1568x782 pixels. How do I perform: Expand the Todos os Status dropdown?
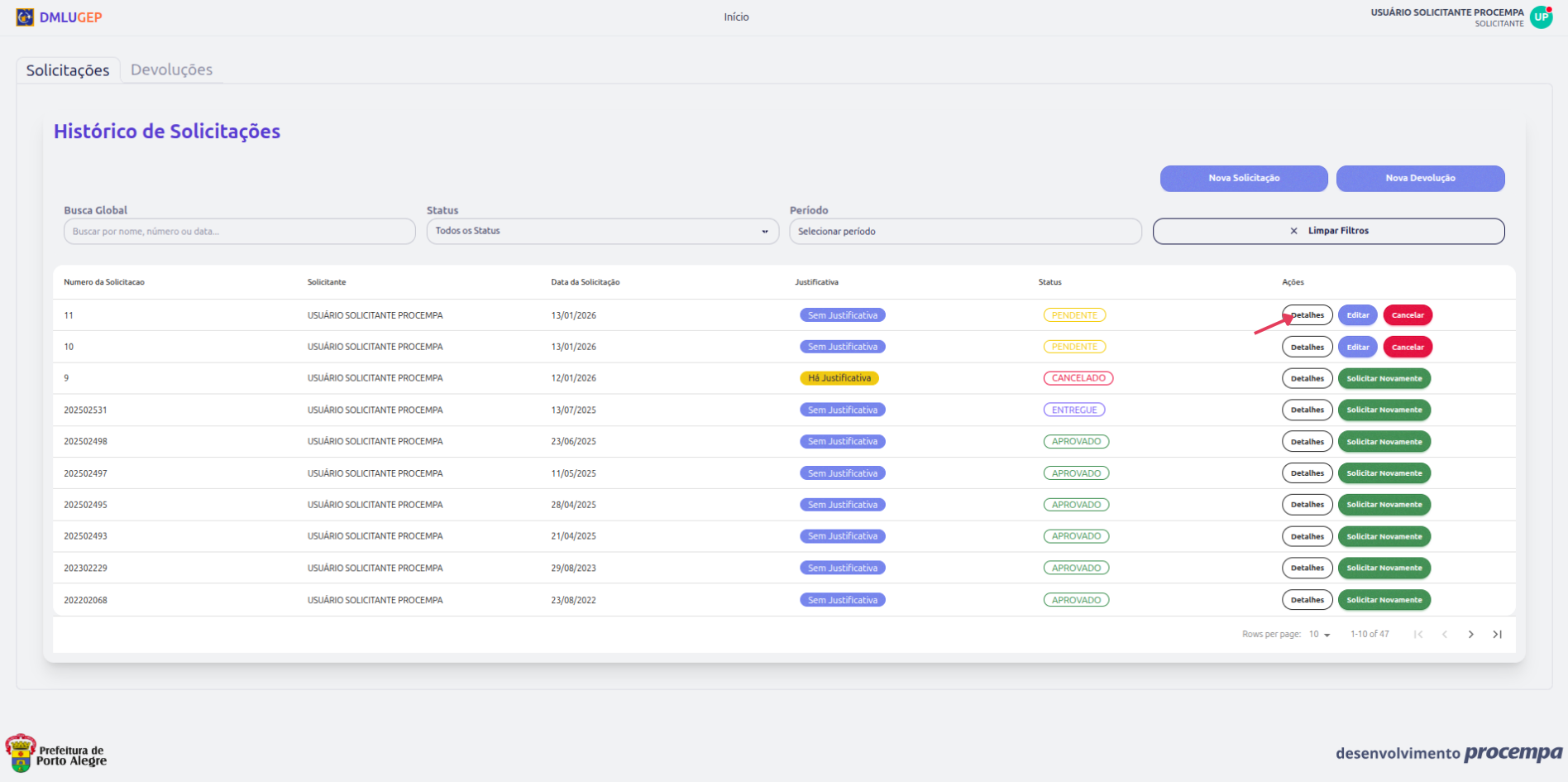(602, 231)
